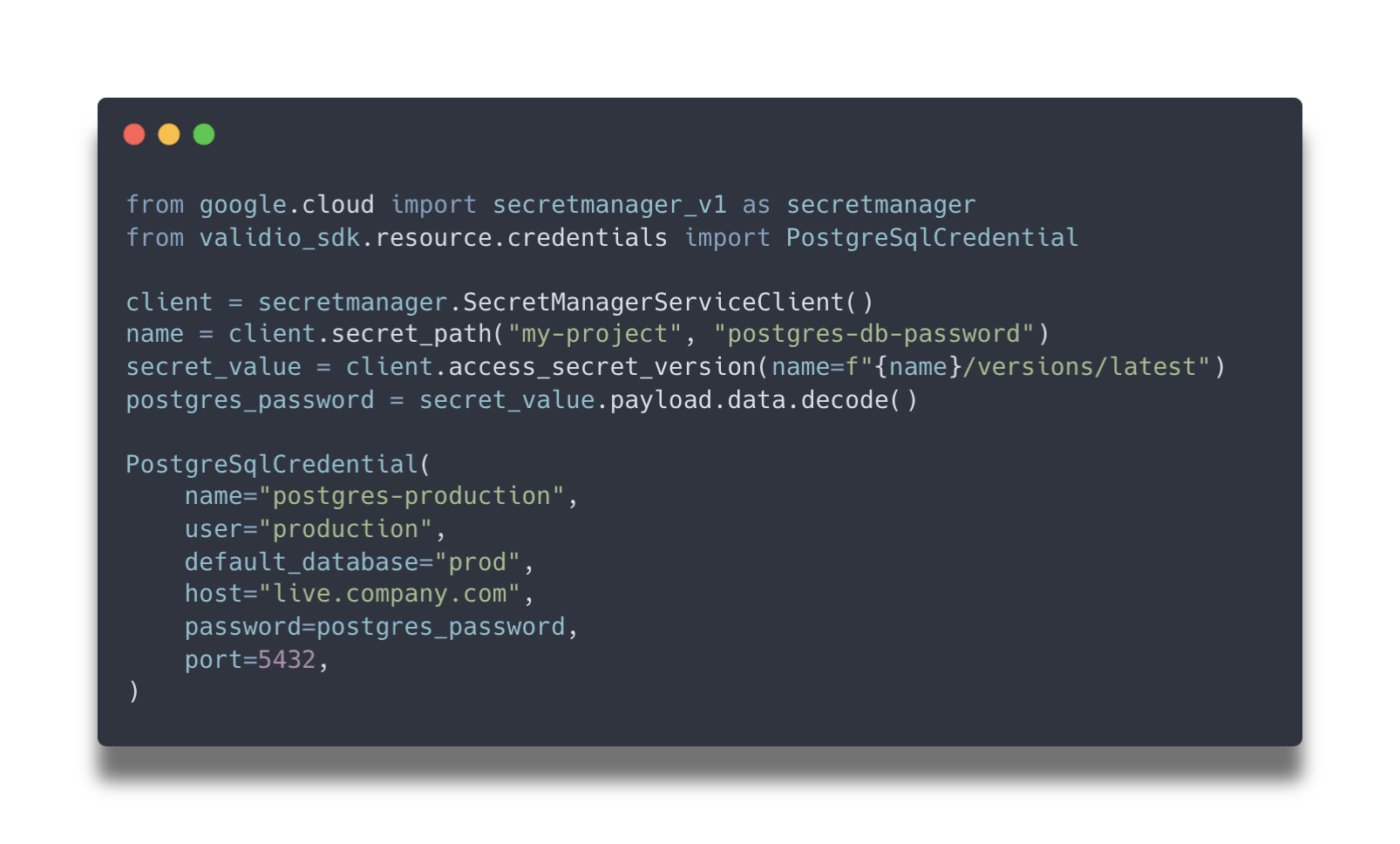Image resolution: width=1400 pixels, height=844 pixels.
Task: Click the validio_sdk.resource.credentials module path
Action: [433, 238]
